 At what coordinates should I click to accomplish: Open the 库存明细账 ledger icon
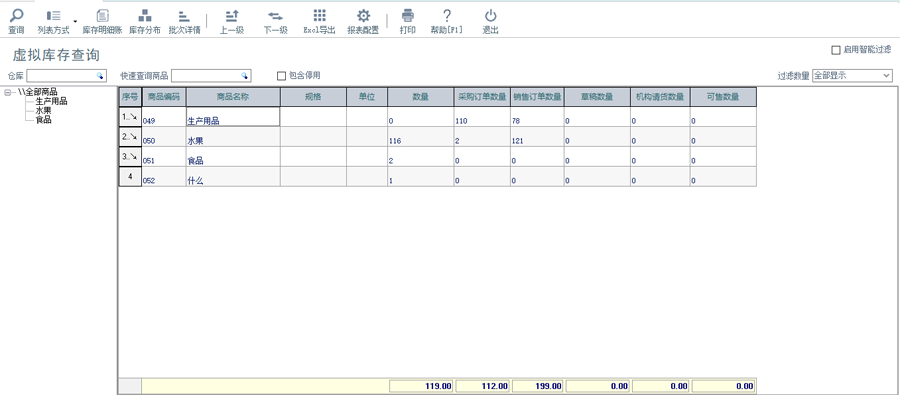[102, 16]
